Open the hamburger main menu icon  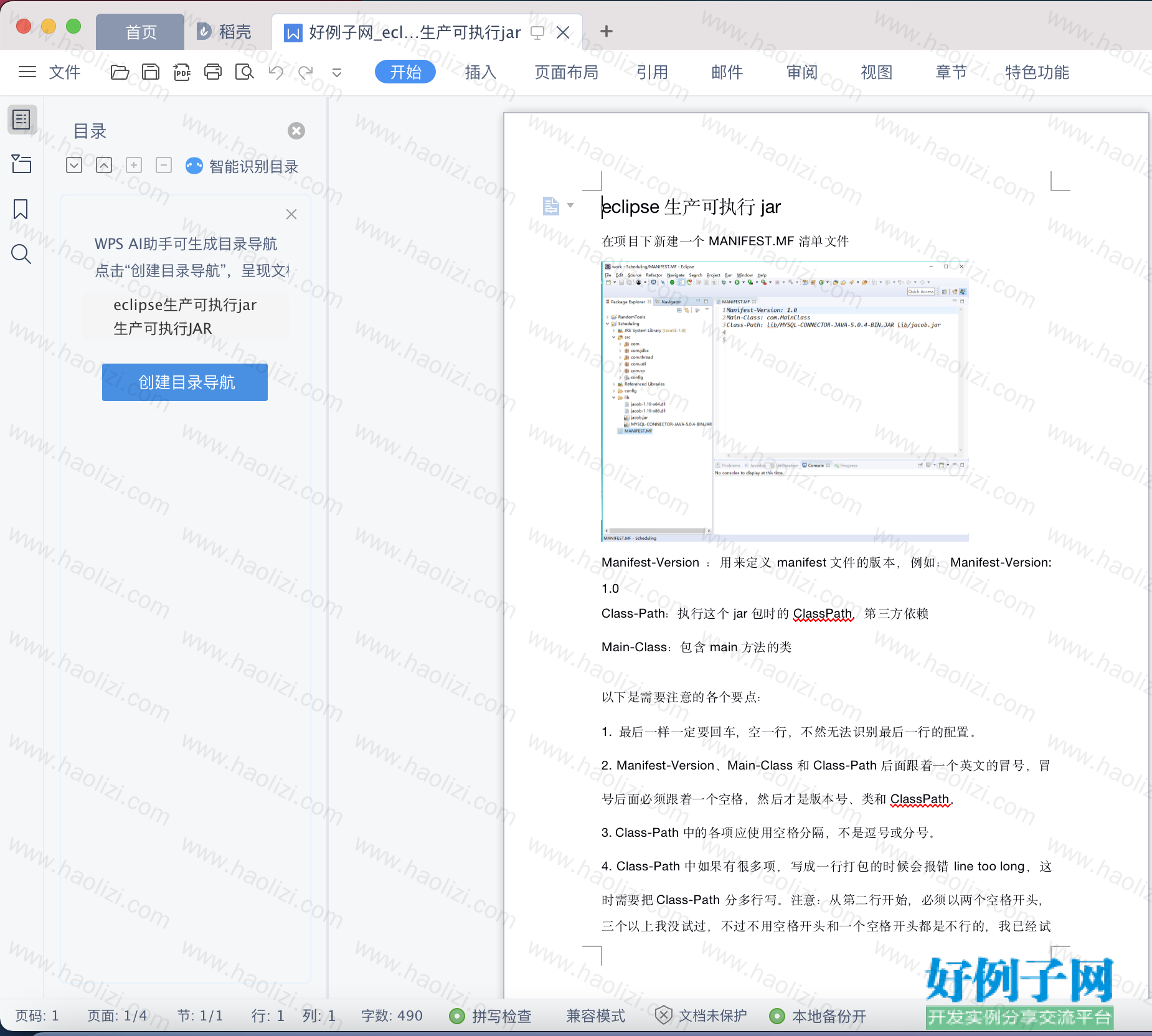tap(27, 72)
